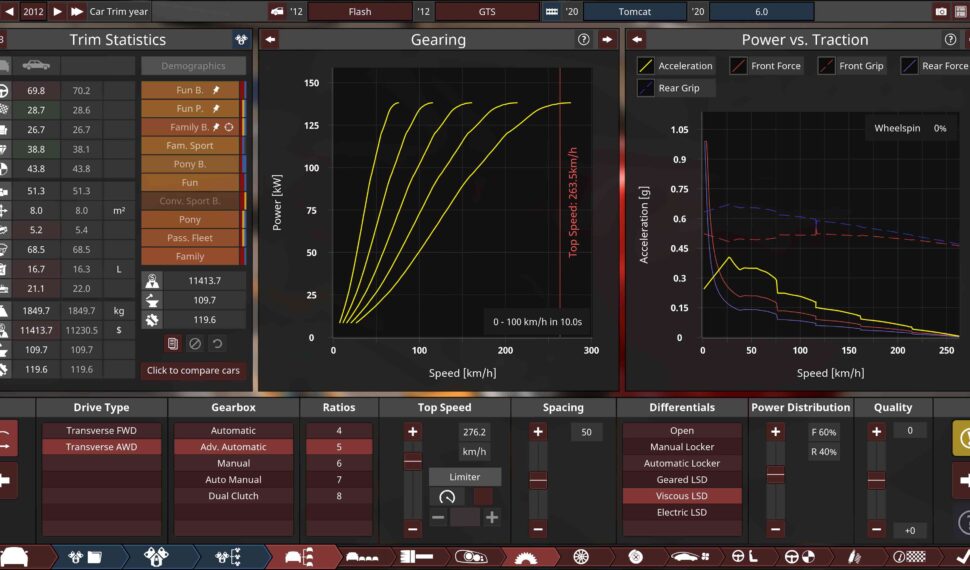Open the Gearing help icon

(584, 40)
